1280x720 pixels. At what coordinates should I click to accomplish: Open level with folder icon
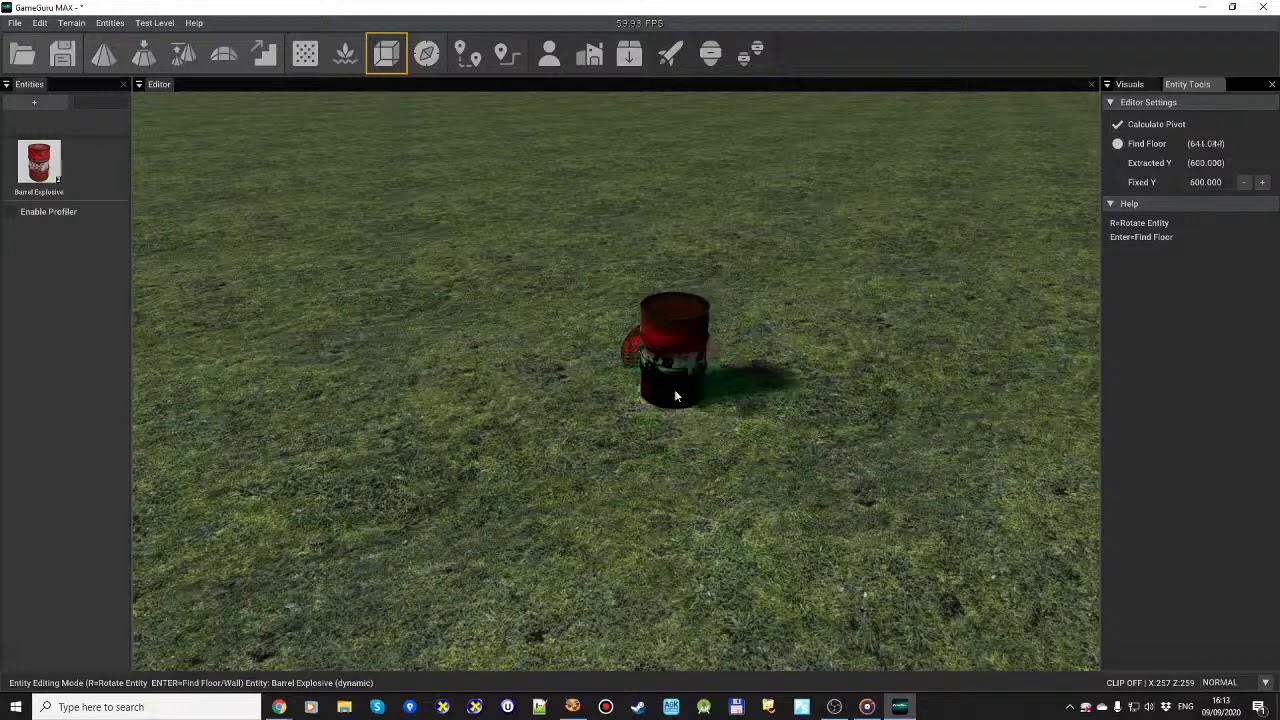coord(22,54)
